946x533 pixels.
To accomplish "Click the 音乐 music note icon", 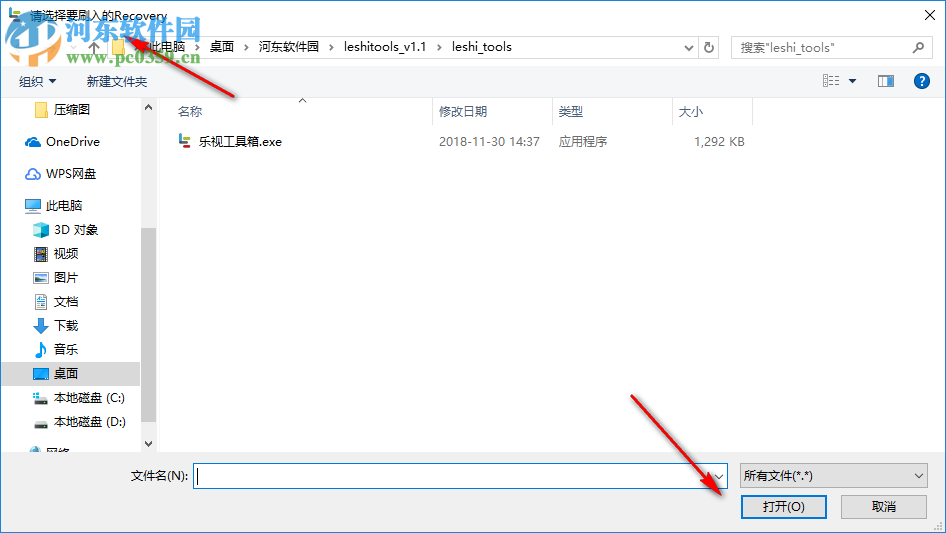I will 40,349.
